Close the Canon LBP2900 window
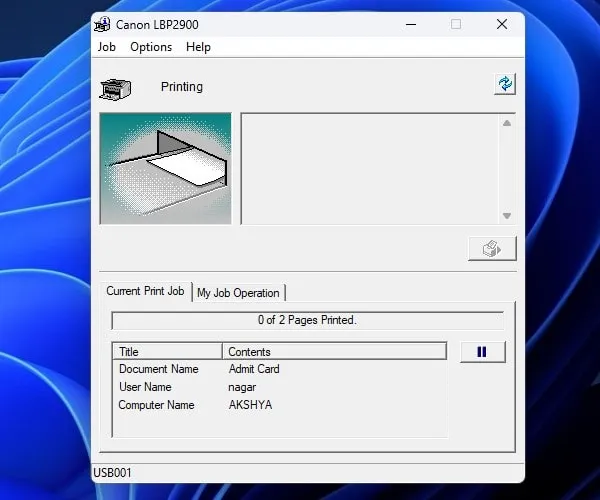 pyautogui.click(x=502, y=24)
